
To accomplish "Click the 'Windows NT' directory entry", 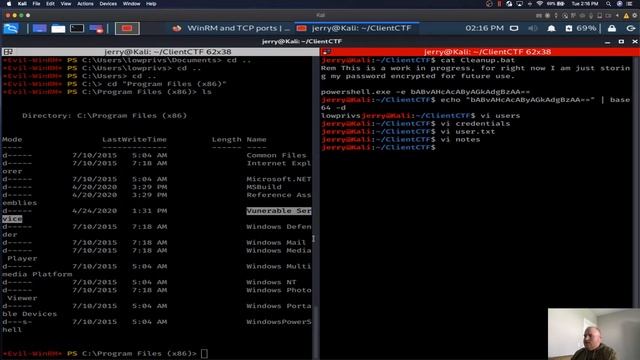I will tap(271, 282).
